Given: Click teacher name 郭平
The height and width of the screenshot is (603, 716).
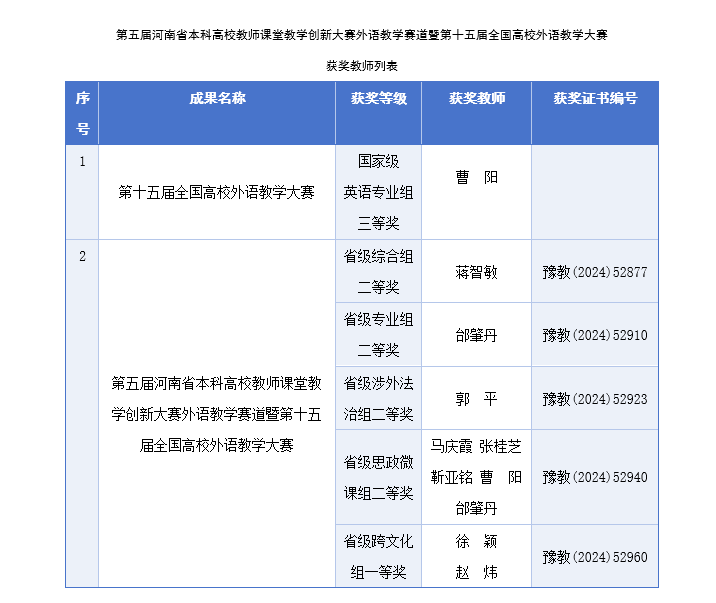Looking at the screenshot, I should (476, 398).
